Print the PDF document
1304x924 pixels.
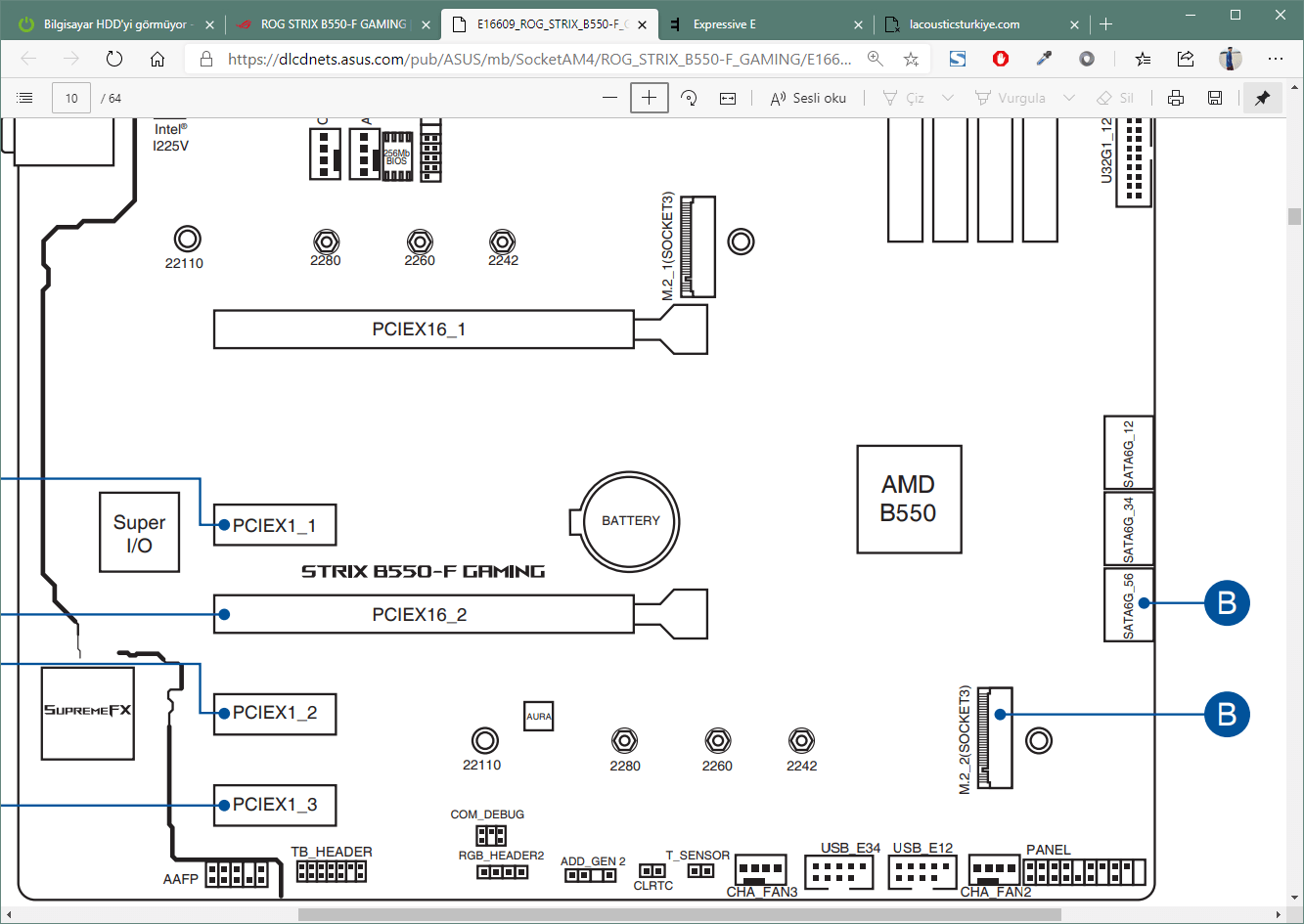click(1176, 98)
